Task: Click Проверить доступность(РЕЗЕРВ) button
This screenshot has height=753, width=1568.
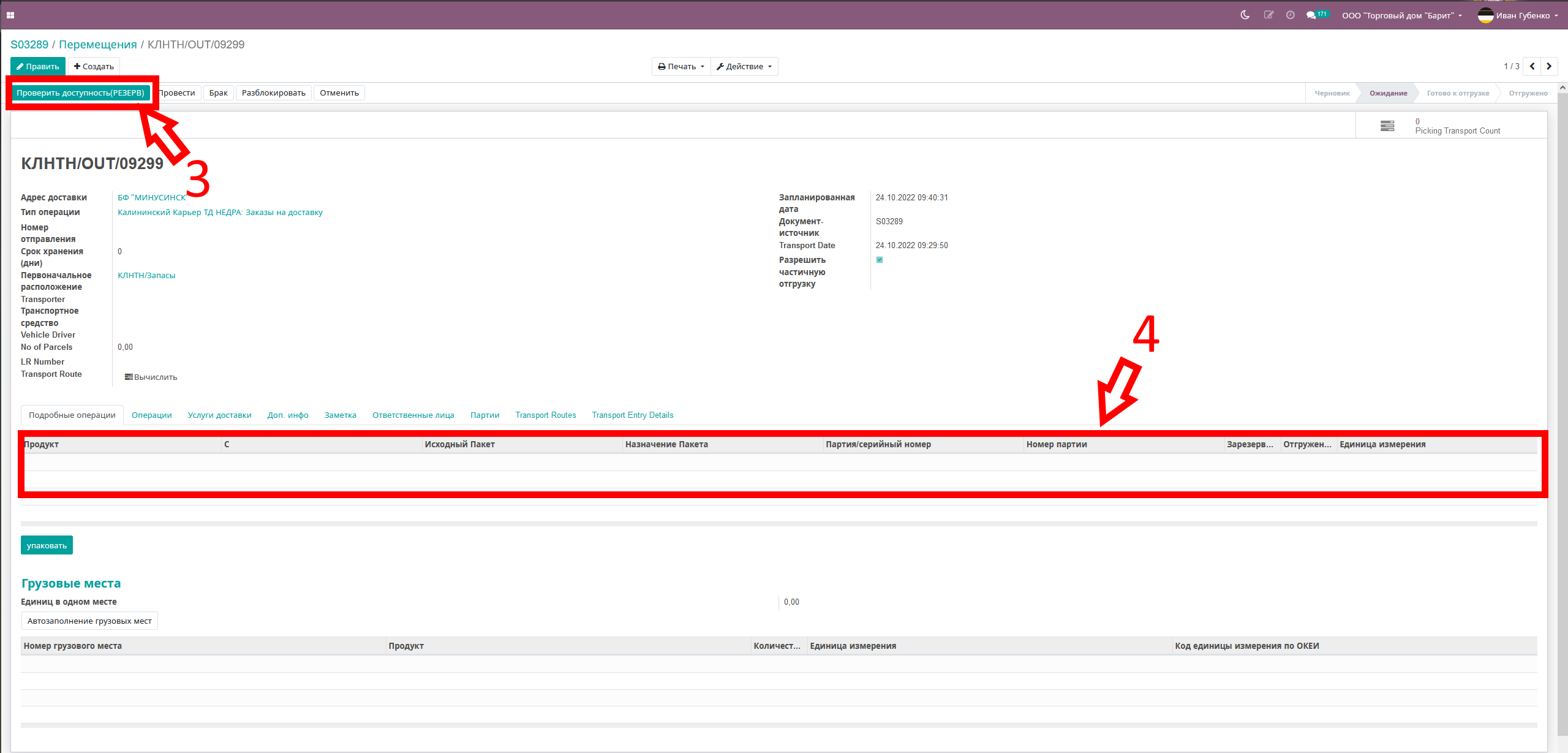Action: pos(80,93)
